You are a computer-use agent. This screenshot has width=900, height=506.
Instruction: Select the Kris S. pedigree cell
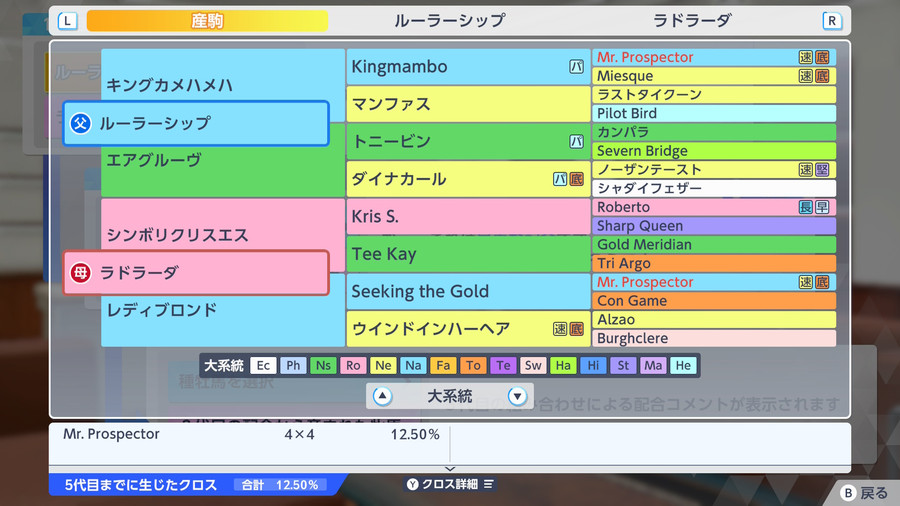point(468,216)
